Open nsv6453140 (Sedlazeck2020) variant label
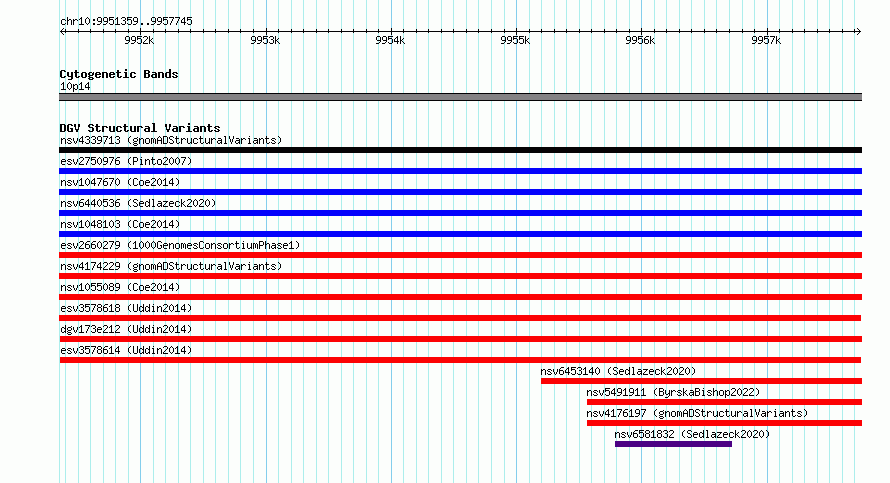 [x=618, y=371]
